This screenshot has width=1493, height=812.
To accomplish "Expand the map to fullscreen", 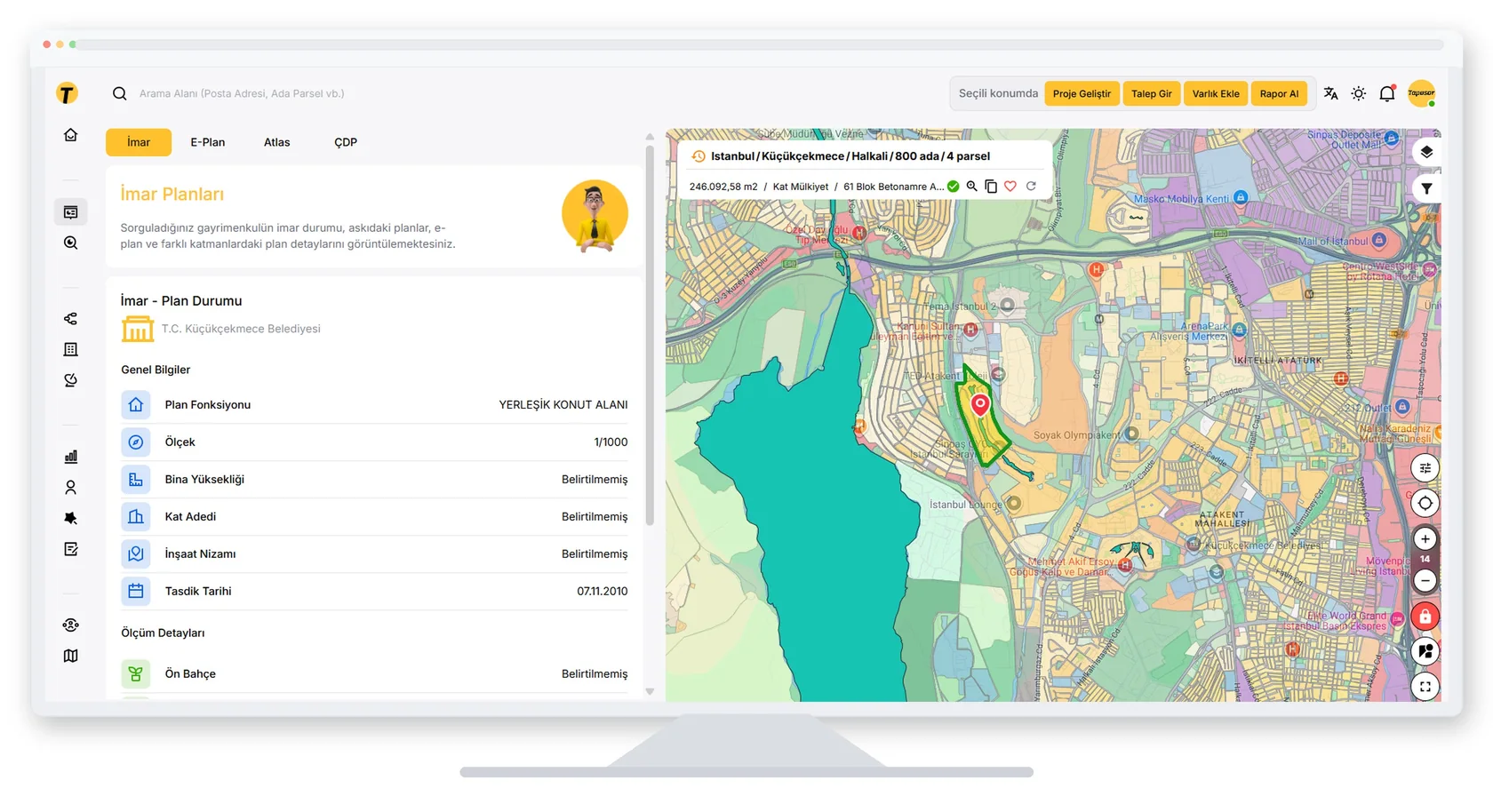I will click(x=1425, y=687).
